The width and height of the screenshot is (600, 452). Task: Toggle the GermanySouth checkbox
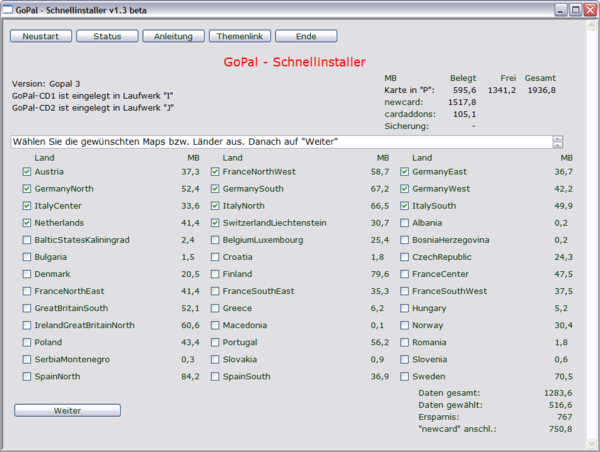pyautogui.click(x=215, y=189)
